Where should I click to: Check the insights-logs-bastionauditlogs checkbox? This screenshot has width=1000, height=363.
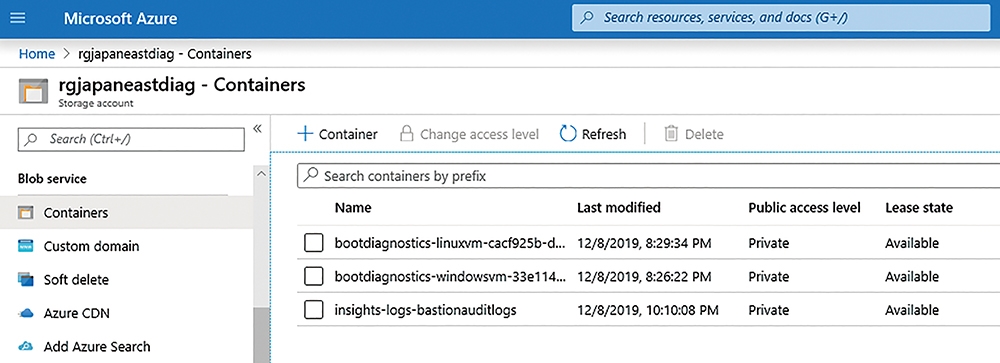[x=313, y=310]
